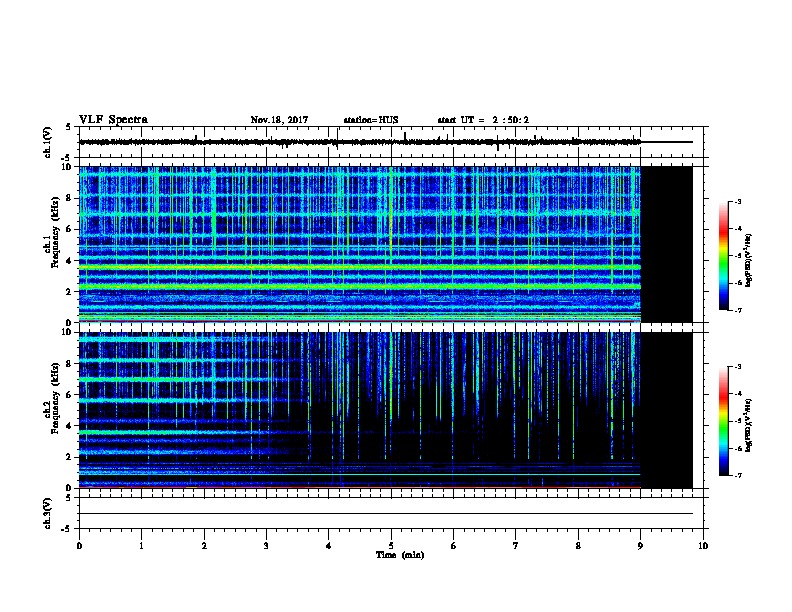Click time axis tick label "8"
792x612 pixels.
pyautogui.click(x=578, y=546)
